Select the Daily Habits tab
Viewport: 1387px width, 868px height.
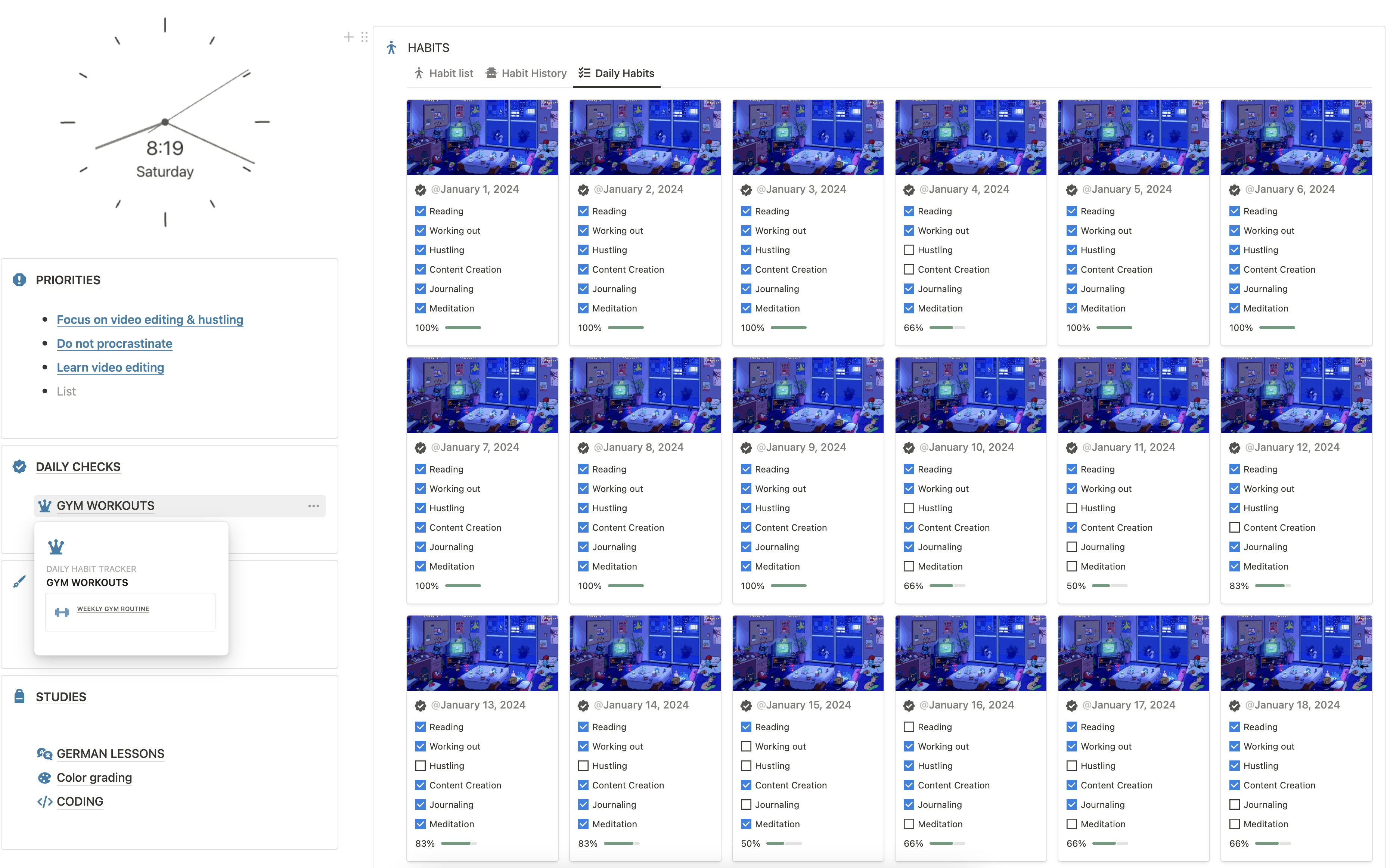pos(617,73)
